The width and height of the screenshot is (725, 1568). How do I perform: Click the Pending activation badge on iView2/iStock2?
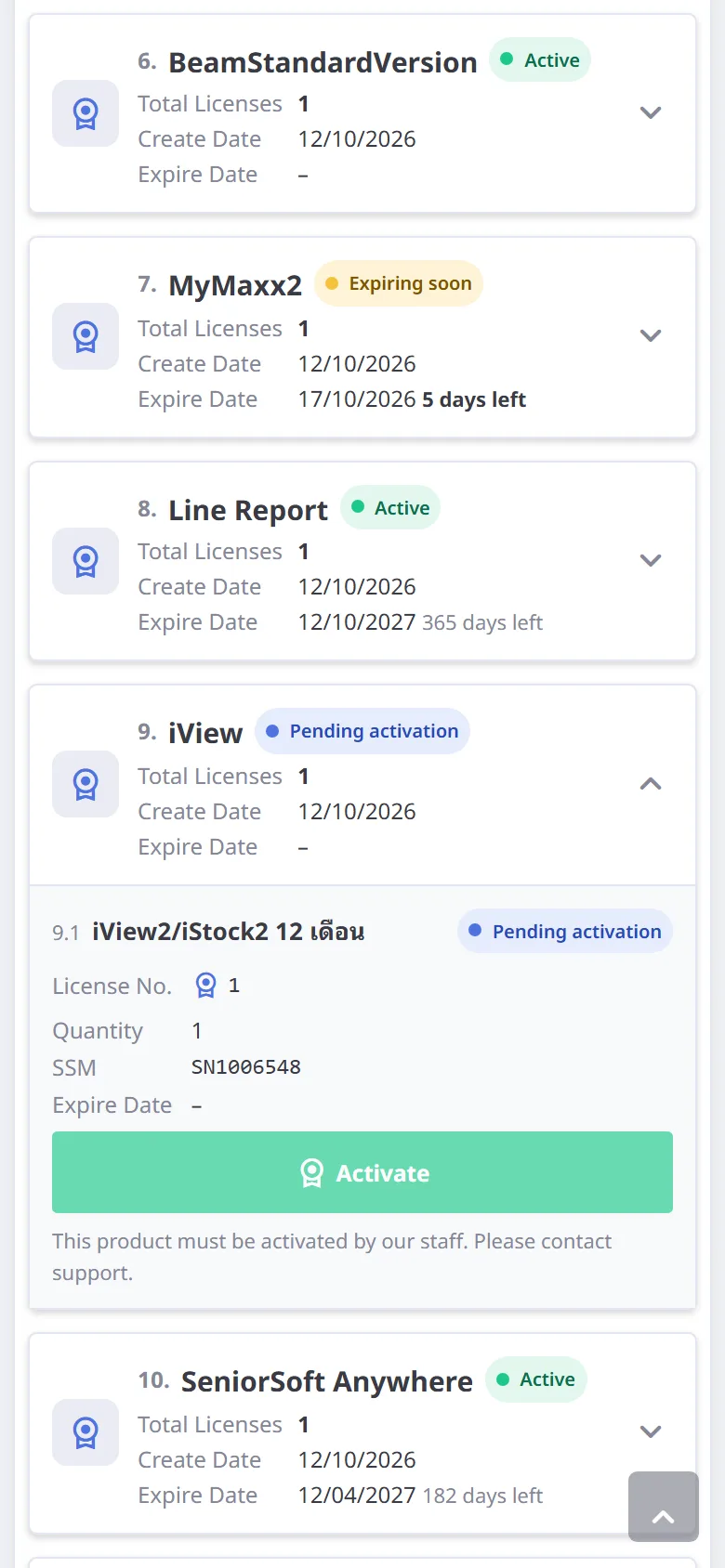pos(565,931)
